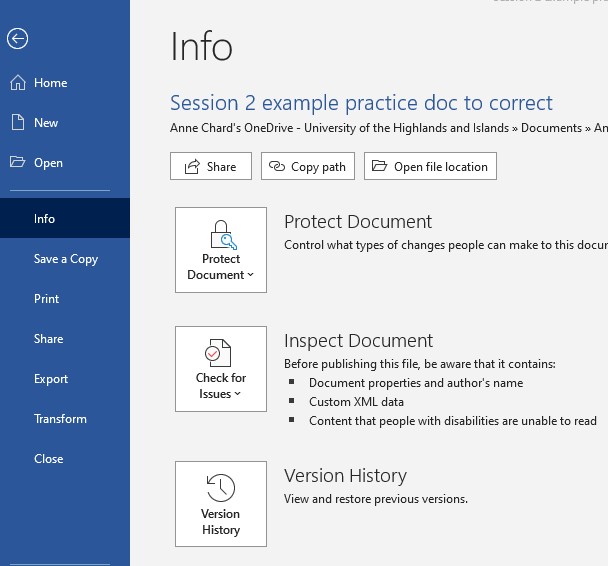Click the document title 'Session 2 example practice doc to correct'
Screen dimensions: 608x566
(x=361, y=103)
